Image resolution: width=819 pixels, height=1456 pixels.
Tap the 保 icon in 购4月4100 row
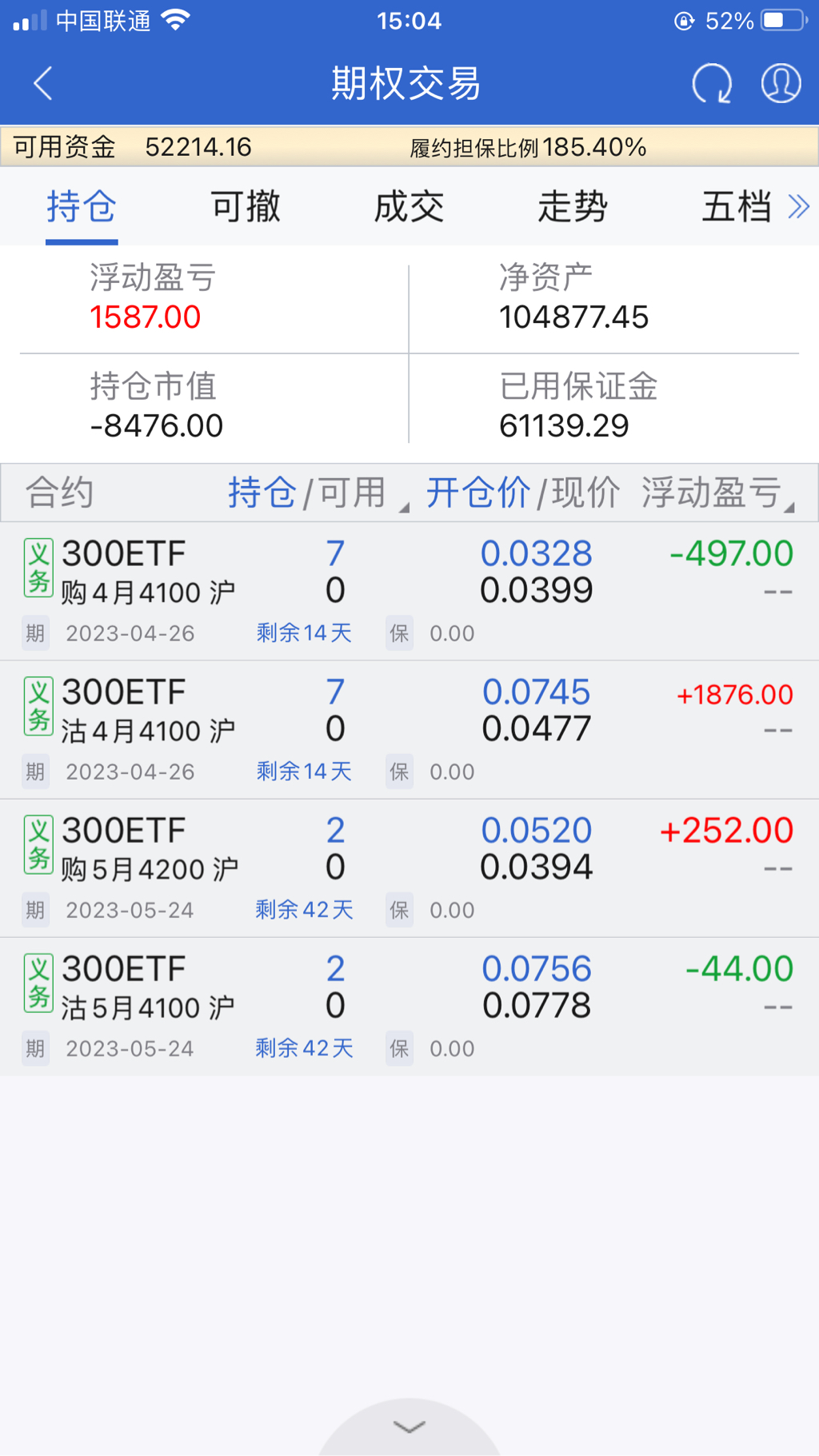(x=399, y=633)
